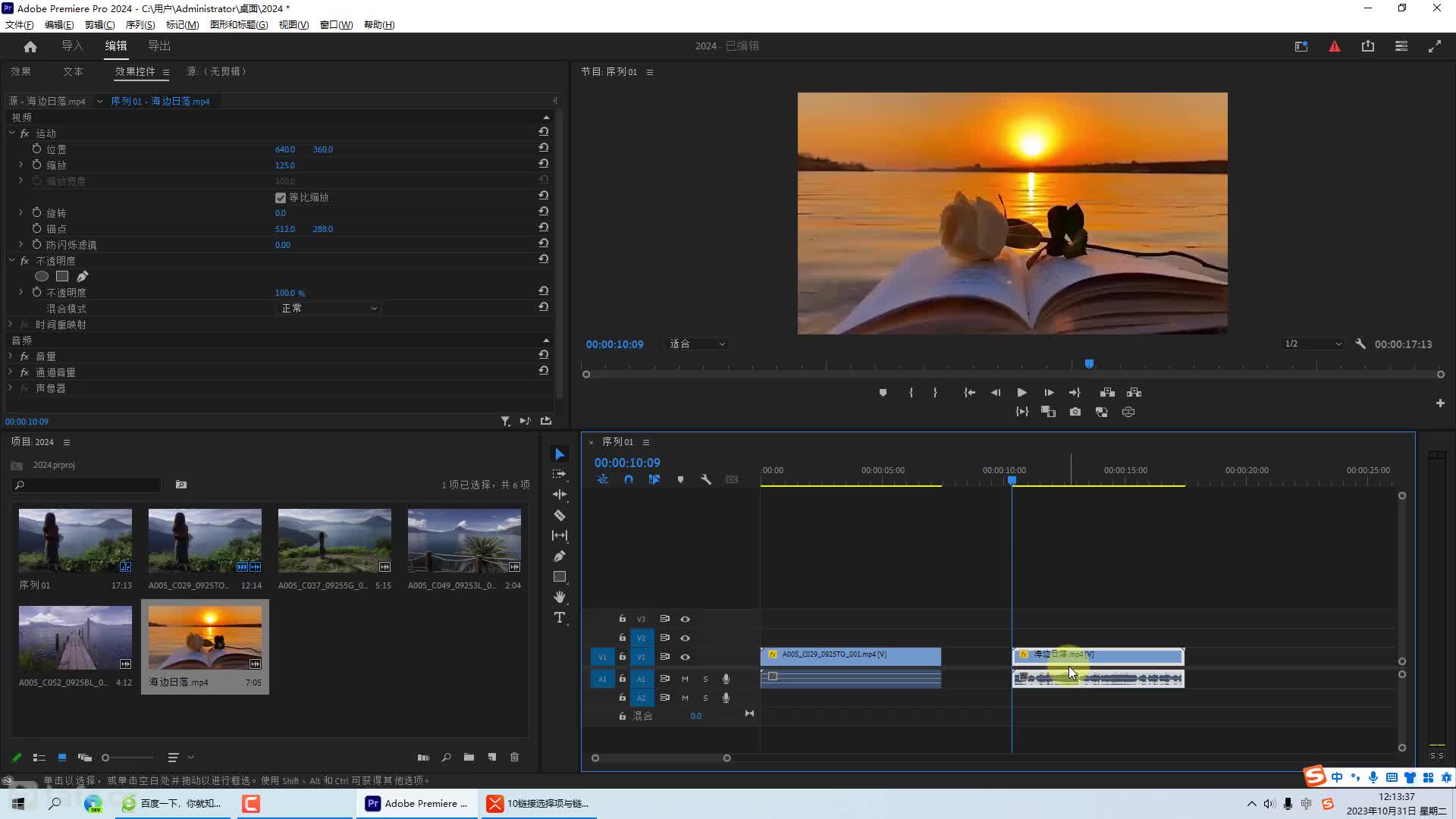Select the Selection tool arrow
This screenshot has height=819, width=1456.
click(560, 454)
